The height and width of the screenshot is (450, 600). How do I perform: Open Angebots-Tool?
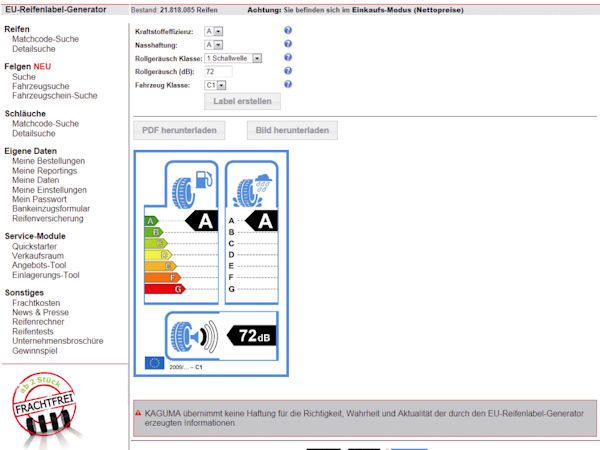(x=39, y=266)
